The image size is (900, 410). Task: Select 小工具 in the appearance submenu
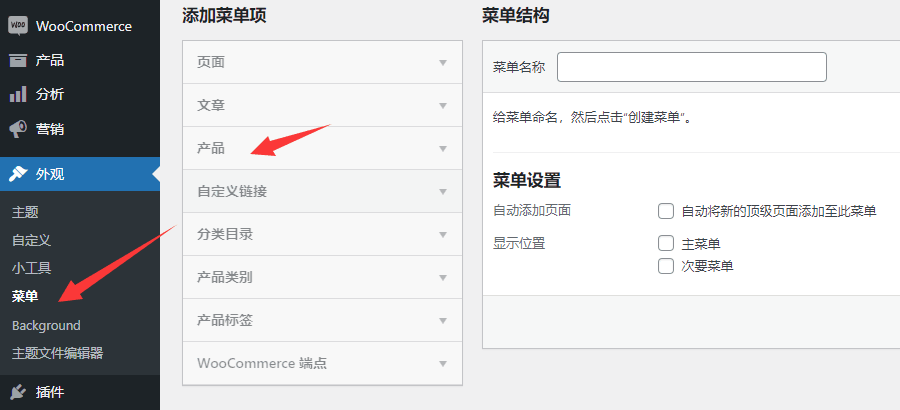click(x=31, y=268)
